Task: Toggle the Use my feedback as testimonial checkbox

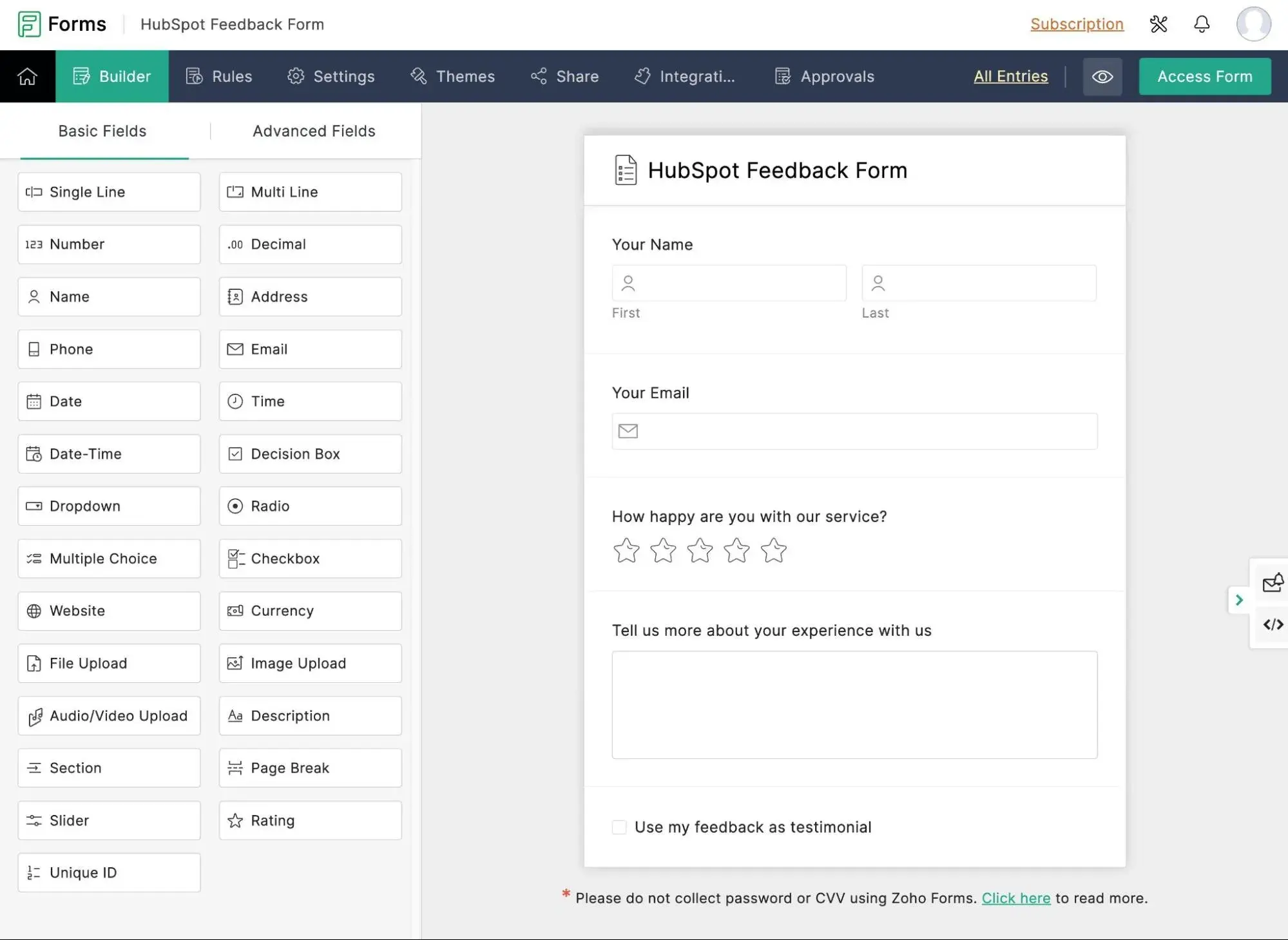Action: click(619, 826)
